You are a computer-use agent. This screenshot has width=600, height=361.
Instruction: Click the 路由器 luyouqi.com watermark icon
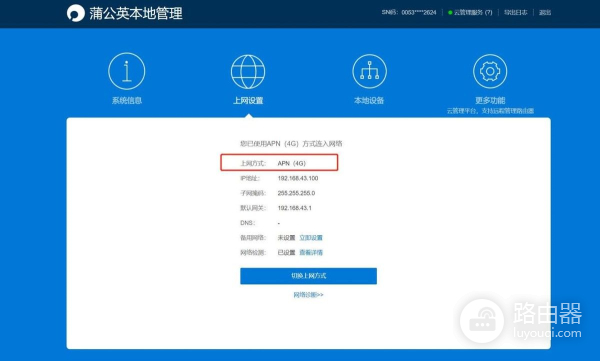(482, 321)
